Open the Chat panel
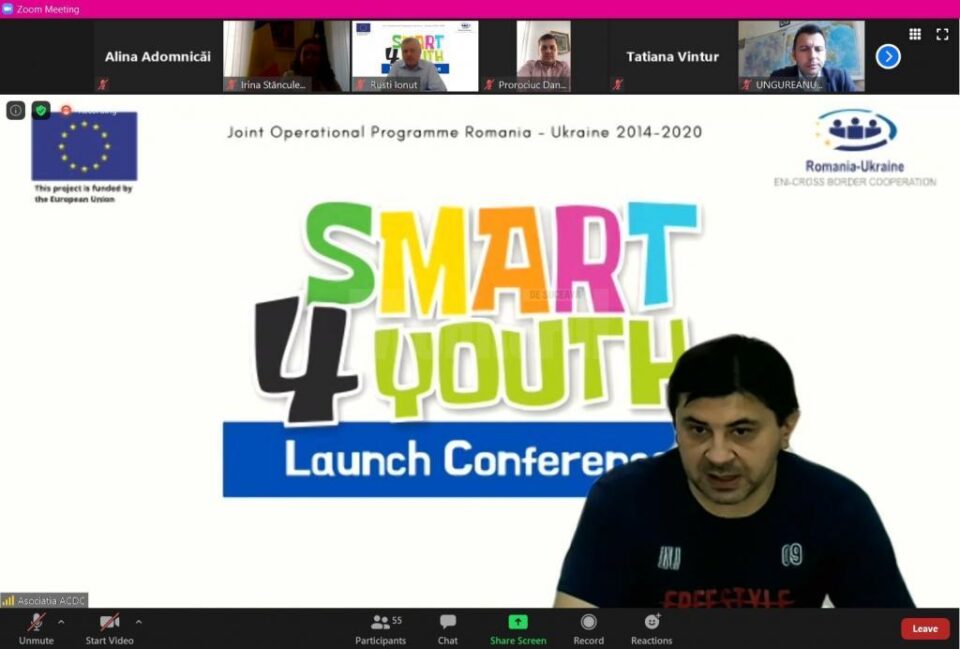The width and height of the screenshot is (960, 649). click(x=448, y=629)
